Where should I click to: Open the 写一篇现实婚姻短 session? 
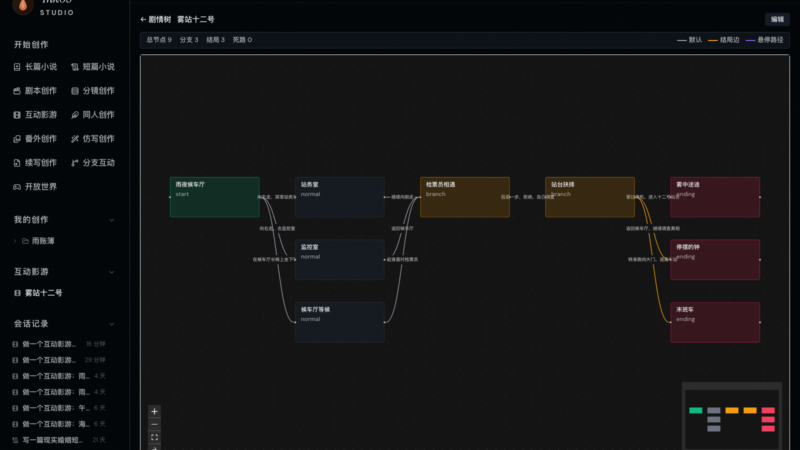tap(59, 440)
